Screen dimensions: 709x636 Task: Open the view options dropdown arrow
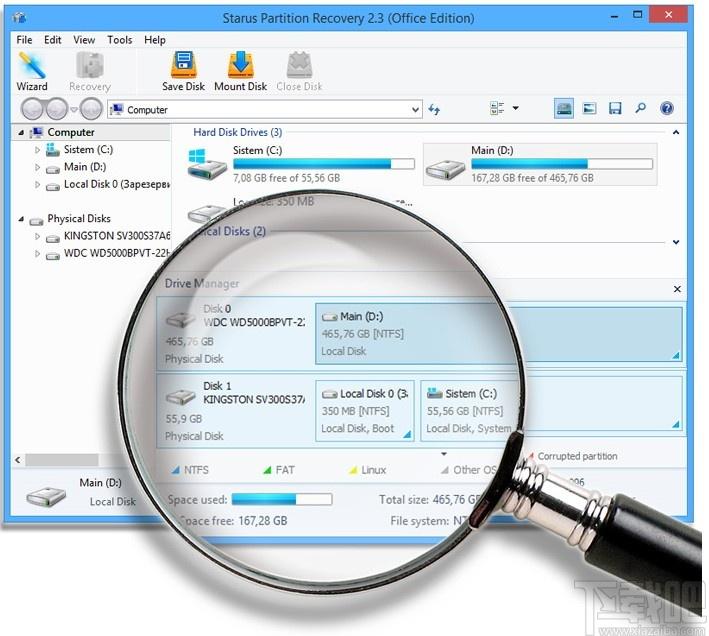click(x=515, y=108)
